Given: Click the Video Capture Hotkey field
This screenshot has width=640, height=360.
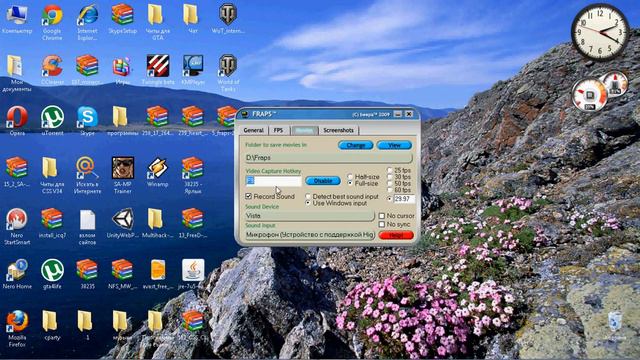Looking at the screenshot, I should coord(273,181).
